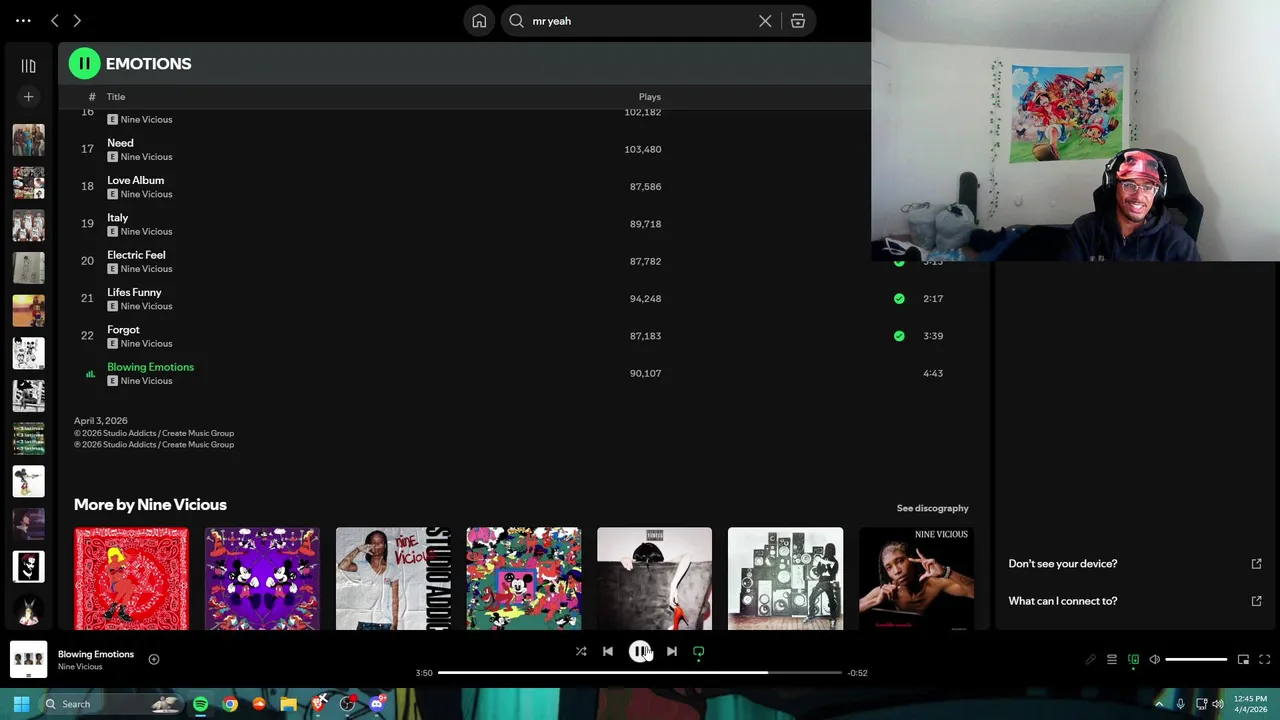Open the Browse icon beside search

(798, 21)
